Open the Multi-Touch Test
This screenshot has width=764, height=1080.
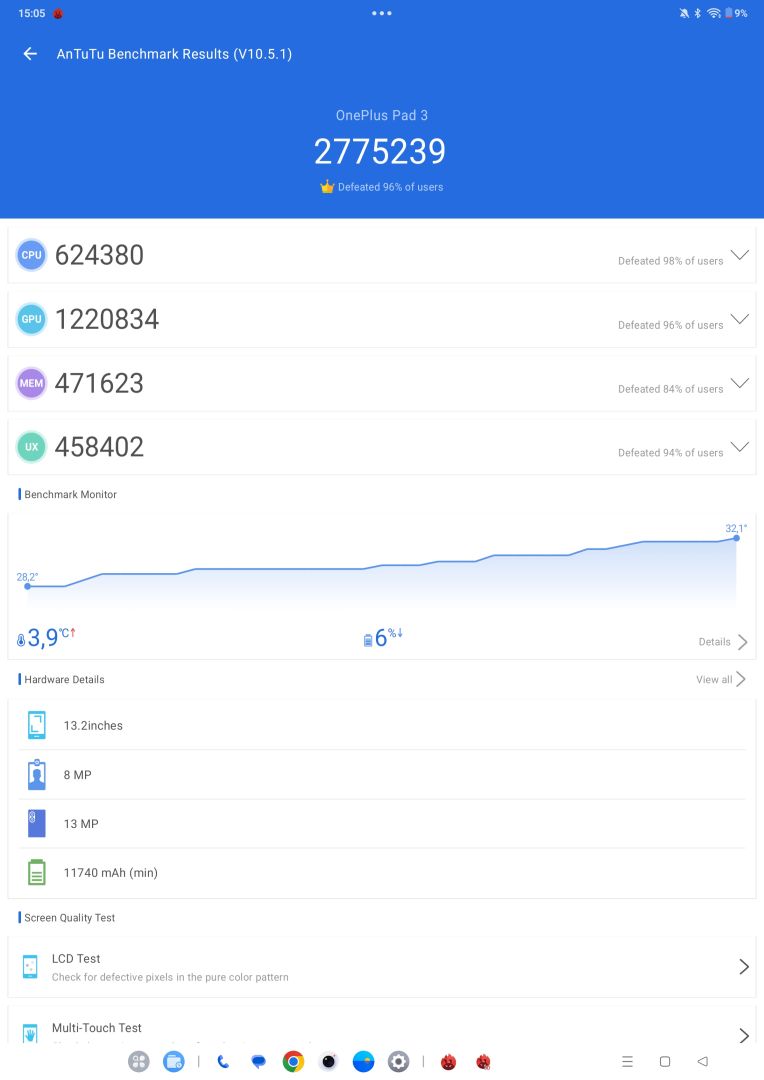click(x=382, y=1024)
